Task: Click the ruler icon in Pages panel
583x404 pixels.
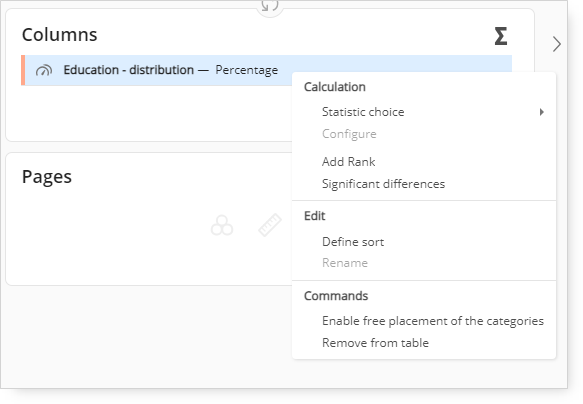Action: click(x=270, y=225)
